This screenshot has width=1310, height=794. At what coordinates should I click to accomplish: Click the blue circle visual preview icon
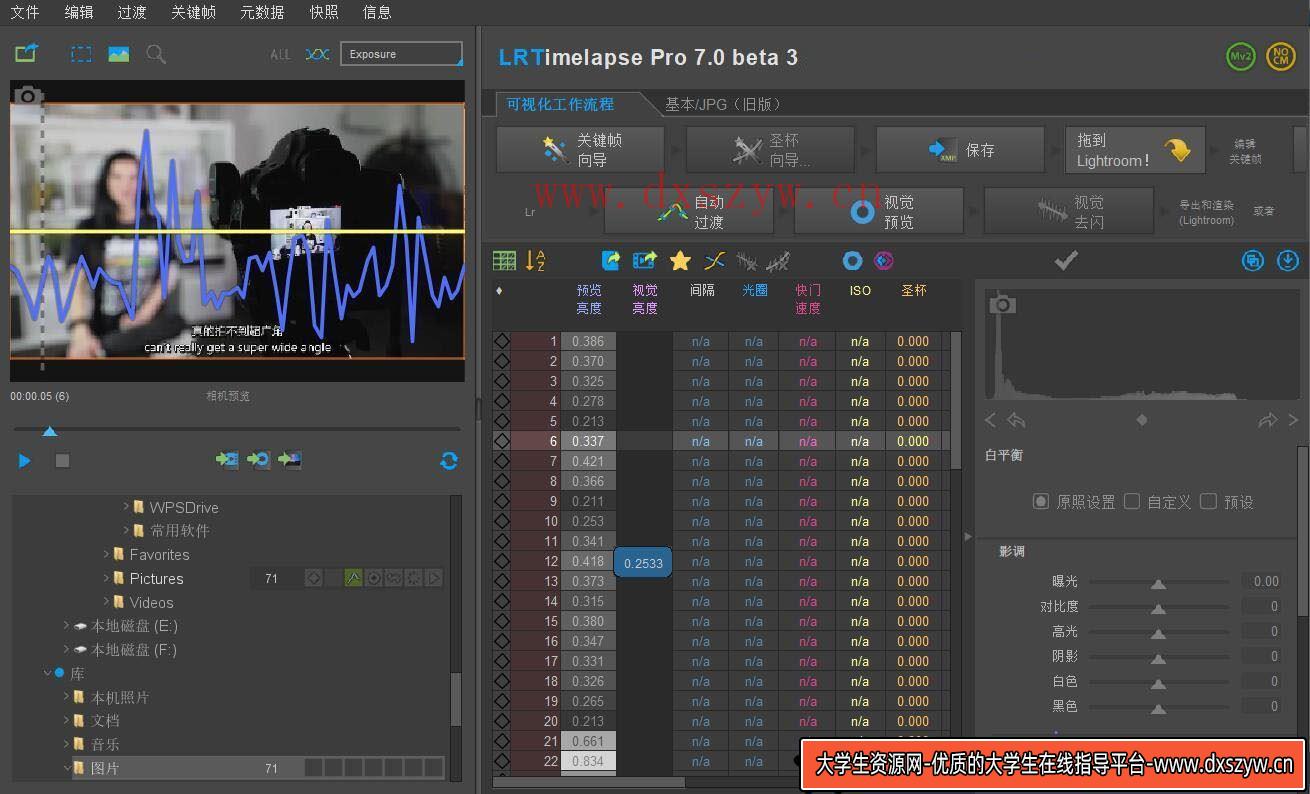[x=852, y=261]
